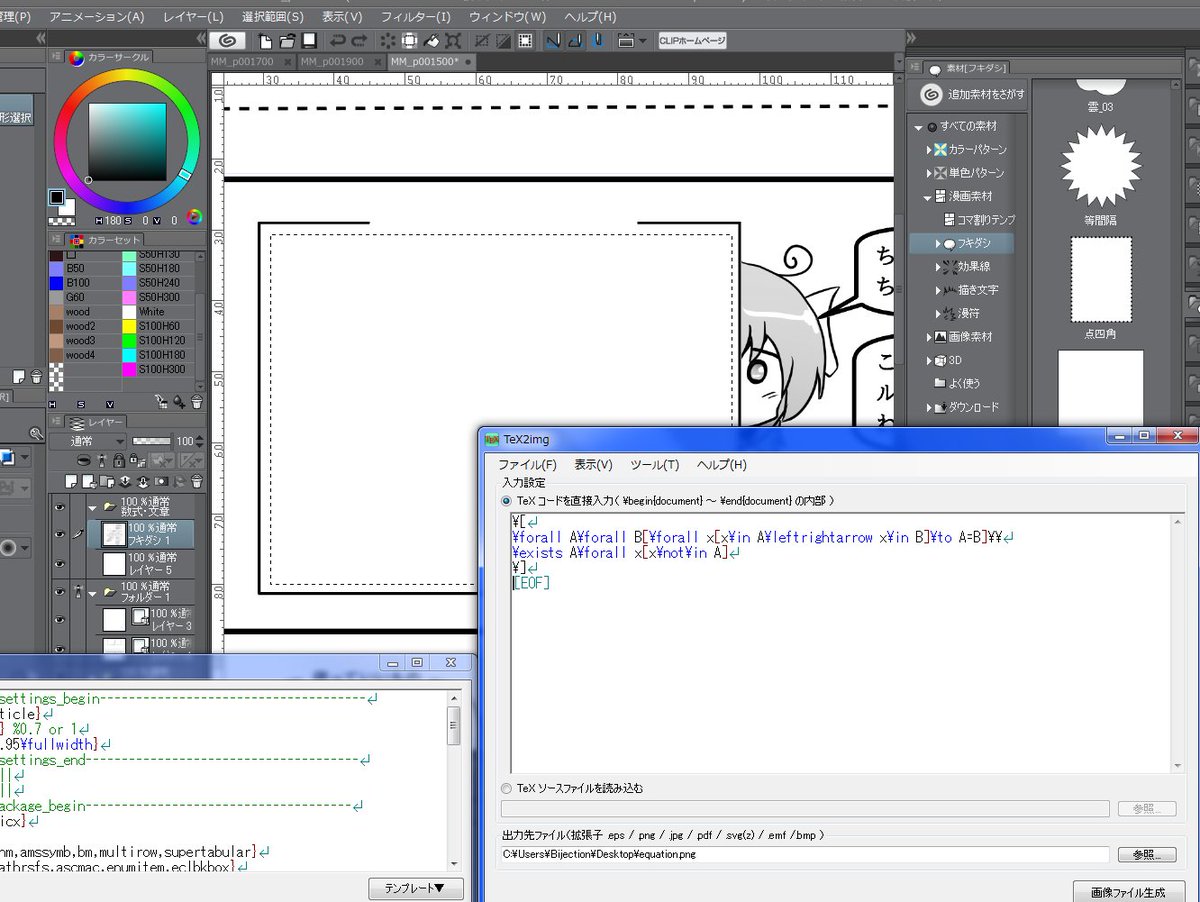
Task: Create a new canvas with New file icon
Action: coord(265,41)
